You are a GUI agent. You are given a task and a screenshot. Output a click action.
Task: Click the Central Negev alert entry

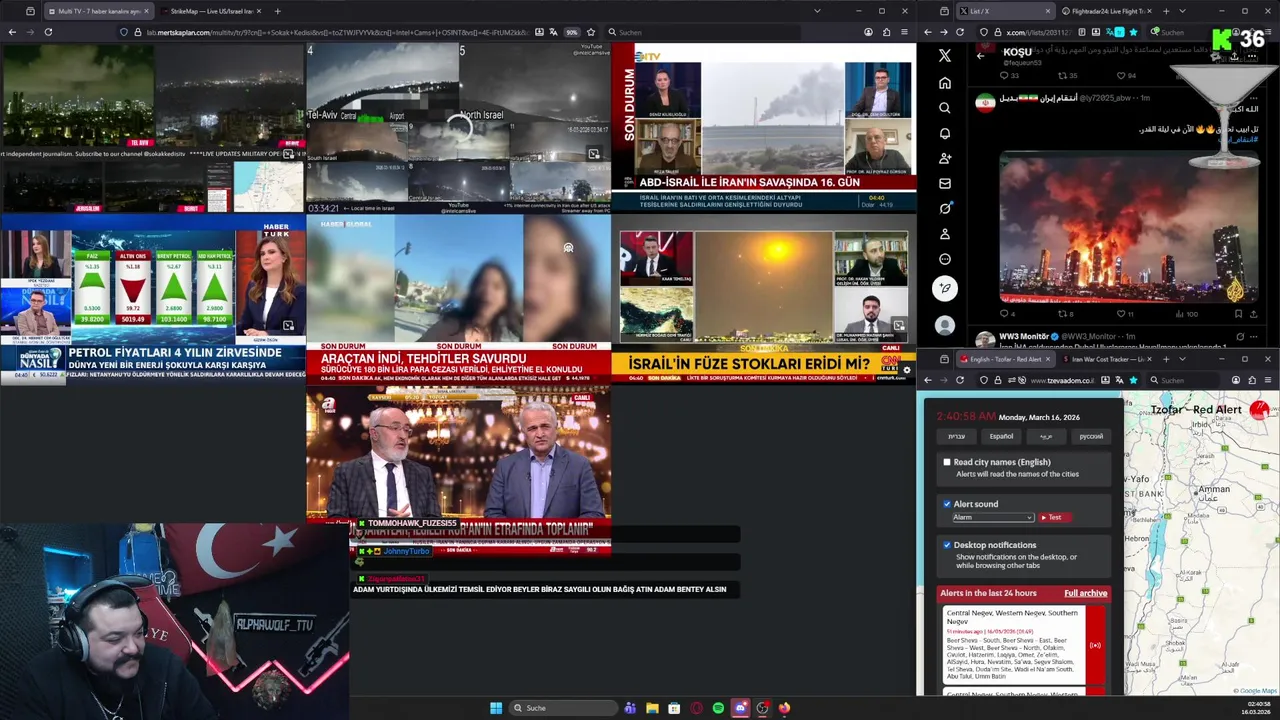point(1012,644)
